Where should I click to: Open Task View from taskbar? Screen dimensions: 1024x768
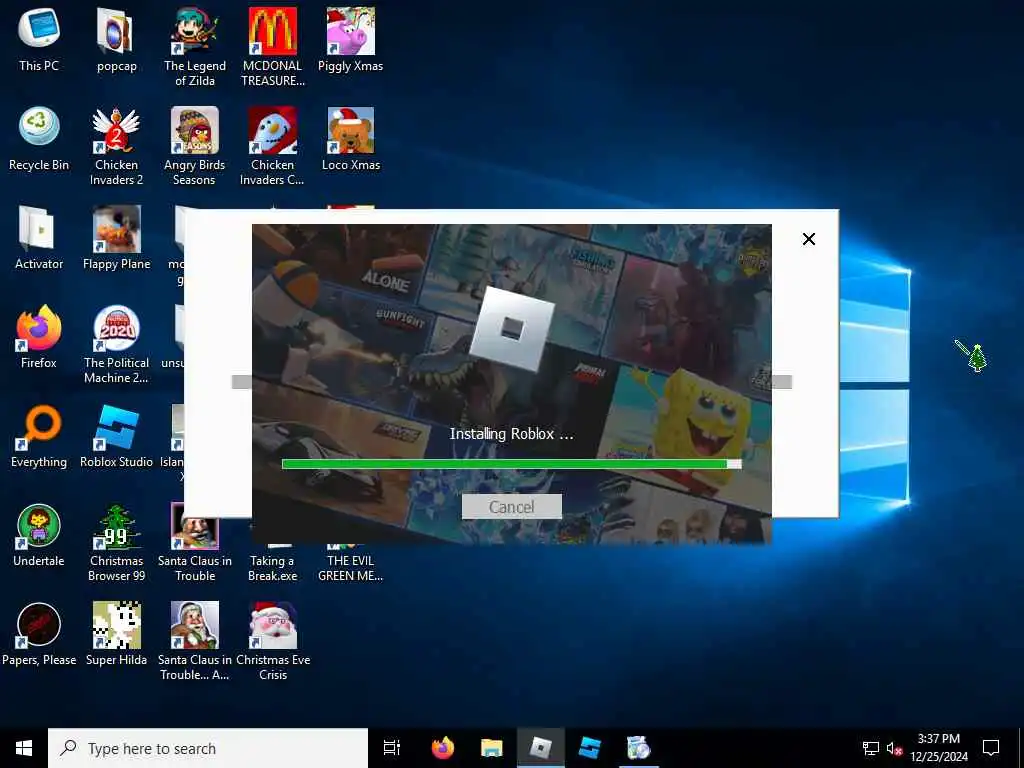tap(392, 748)
